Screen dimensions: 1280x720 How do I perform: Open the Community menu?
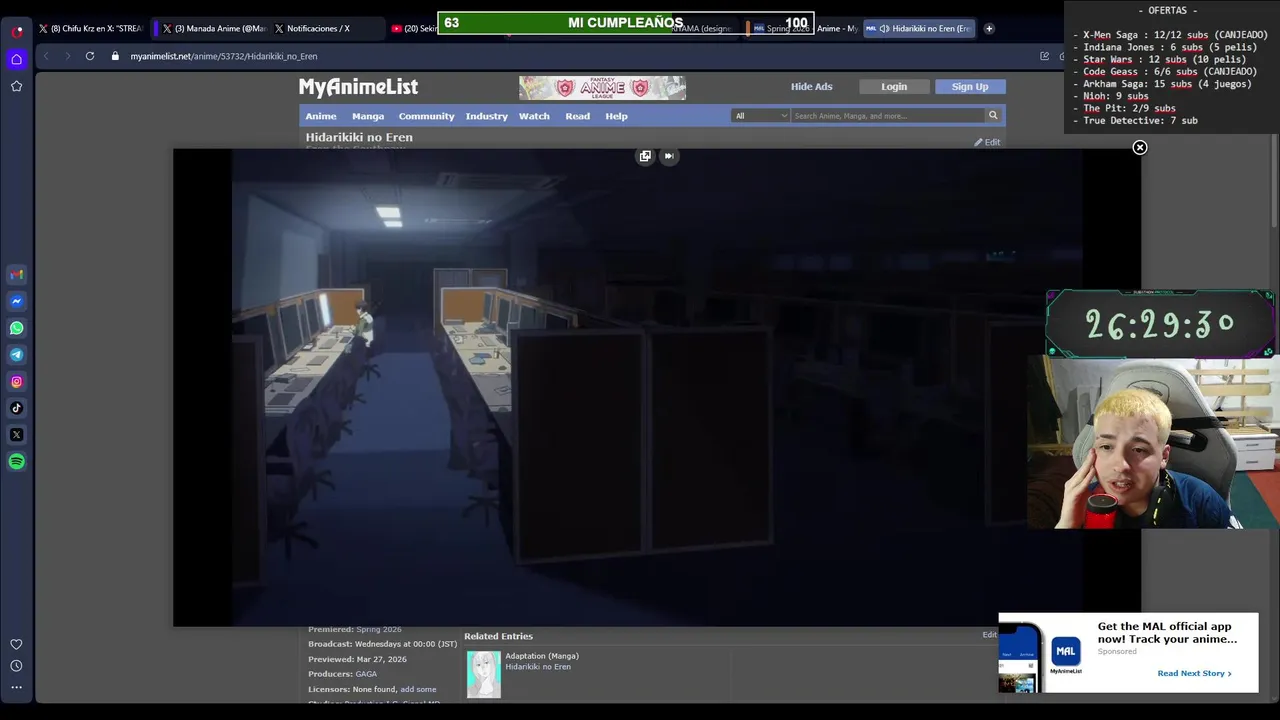pos(427,116)
